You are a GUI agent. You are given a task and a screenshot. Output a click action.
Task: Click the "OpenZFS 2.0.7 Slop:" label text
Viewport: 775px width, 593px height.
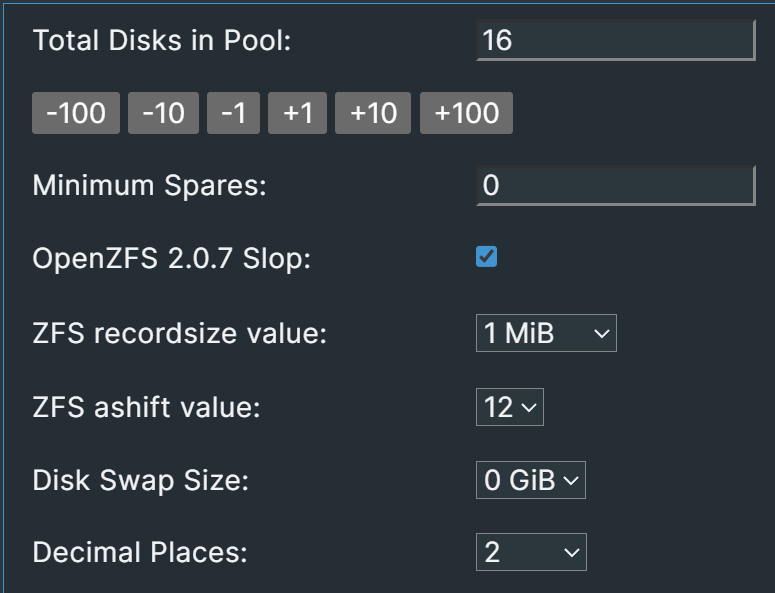(x=173, y=259)
